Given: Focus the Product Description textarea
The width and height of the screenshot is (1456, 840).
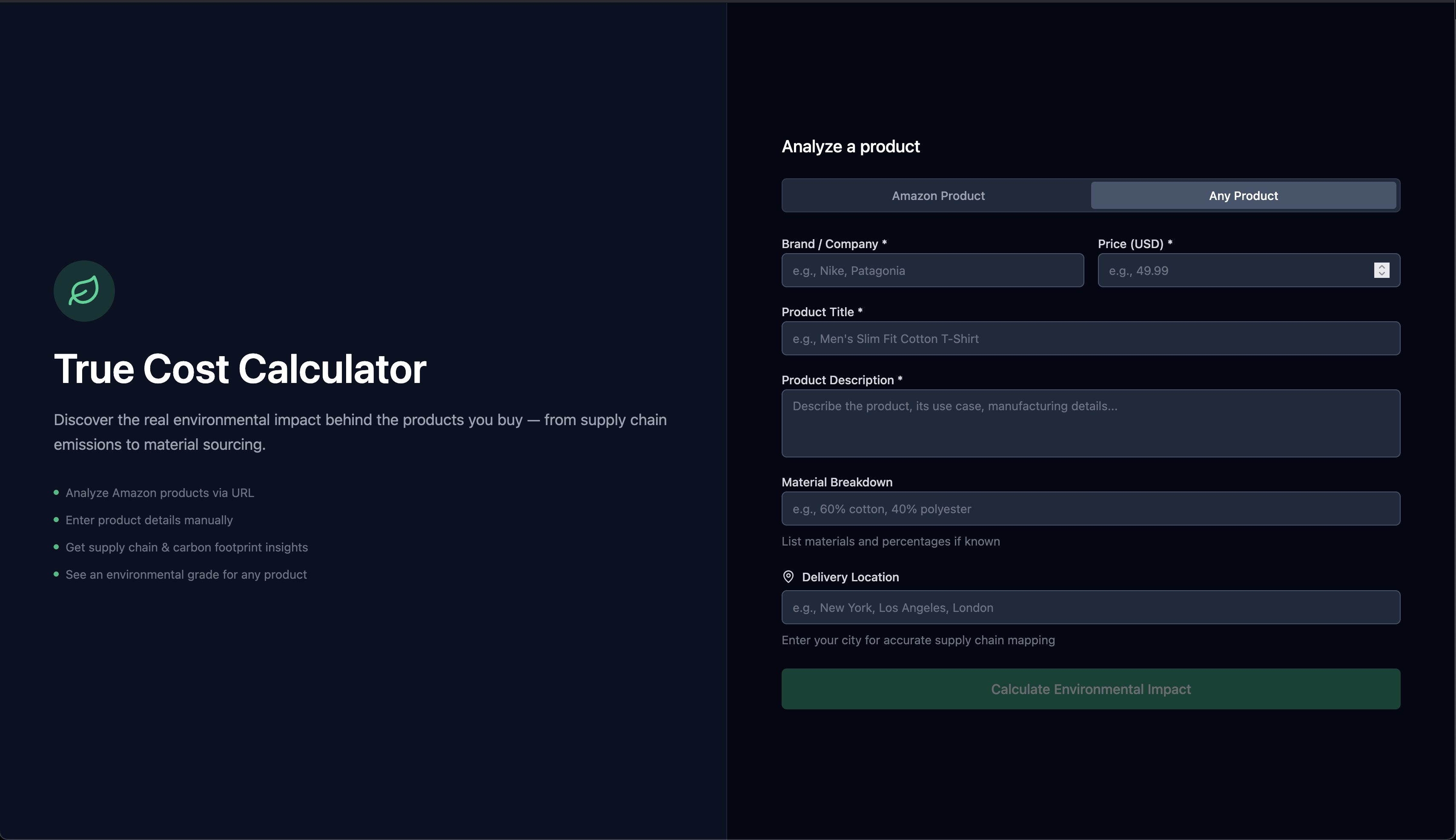Looking at the screenshot, I should pos(1090,423).
